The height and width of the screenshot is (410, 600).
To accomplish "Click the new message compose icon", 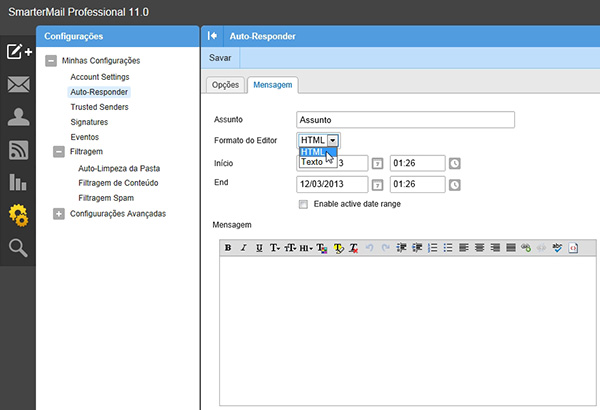I will [x=19, y=51].
